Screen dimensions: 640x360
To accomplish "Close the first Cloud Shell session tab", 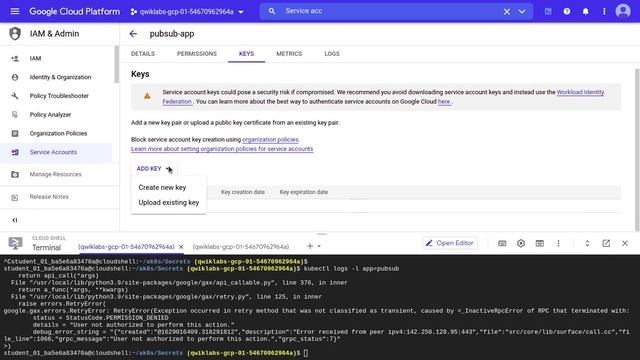I will (x=181, y=247).
